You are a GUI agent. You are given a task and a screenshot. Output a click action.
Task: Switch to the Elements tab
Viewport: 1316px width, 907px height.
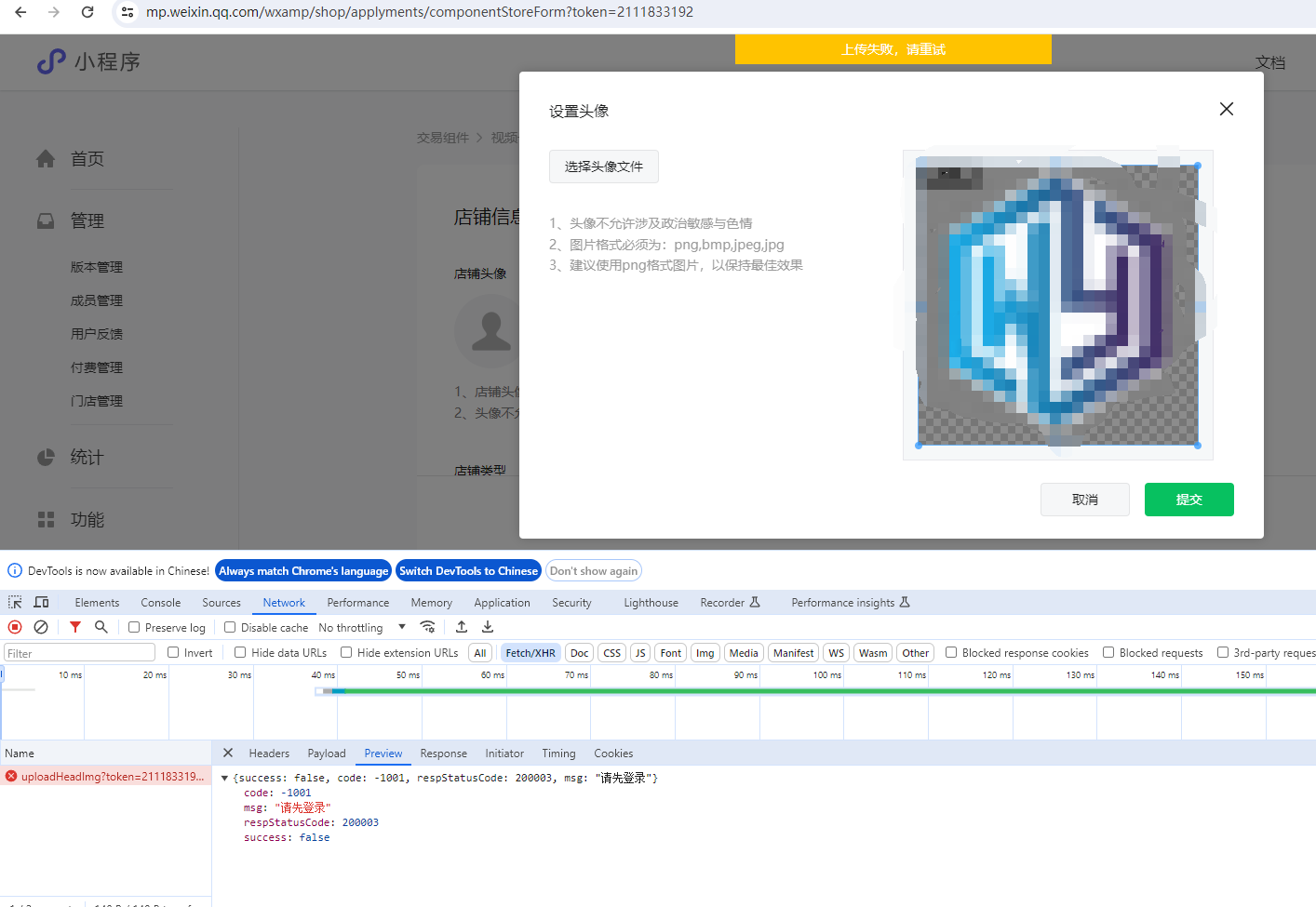(97, 603)
